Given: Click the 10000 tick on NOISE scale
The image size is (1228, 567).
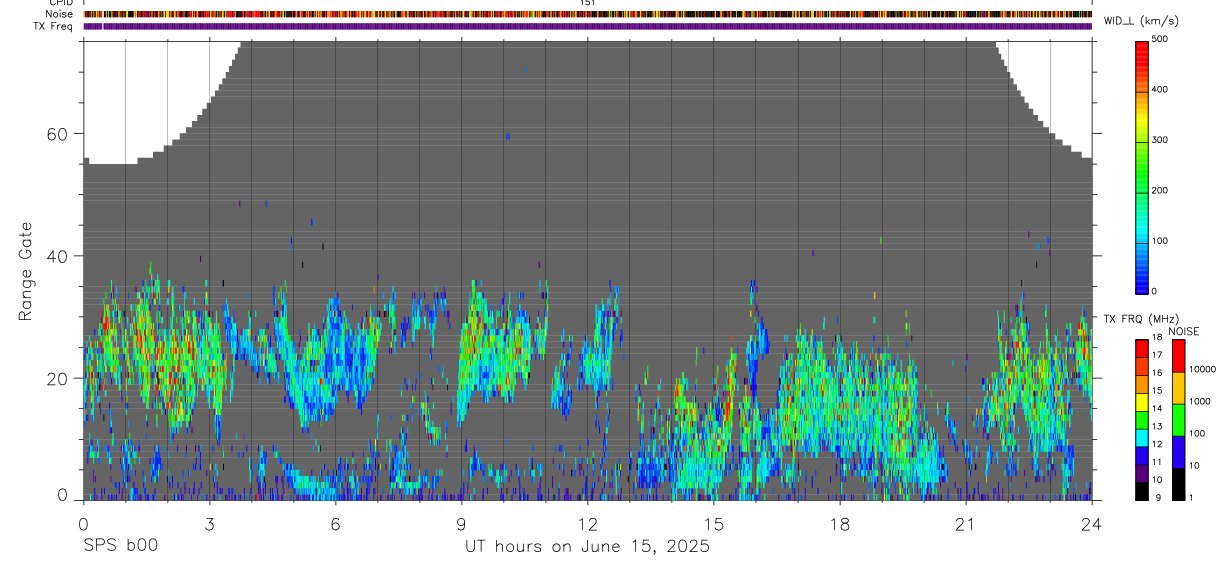Looking at the screenshot, I should pos(1203,369).
